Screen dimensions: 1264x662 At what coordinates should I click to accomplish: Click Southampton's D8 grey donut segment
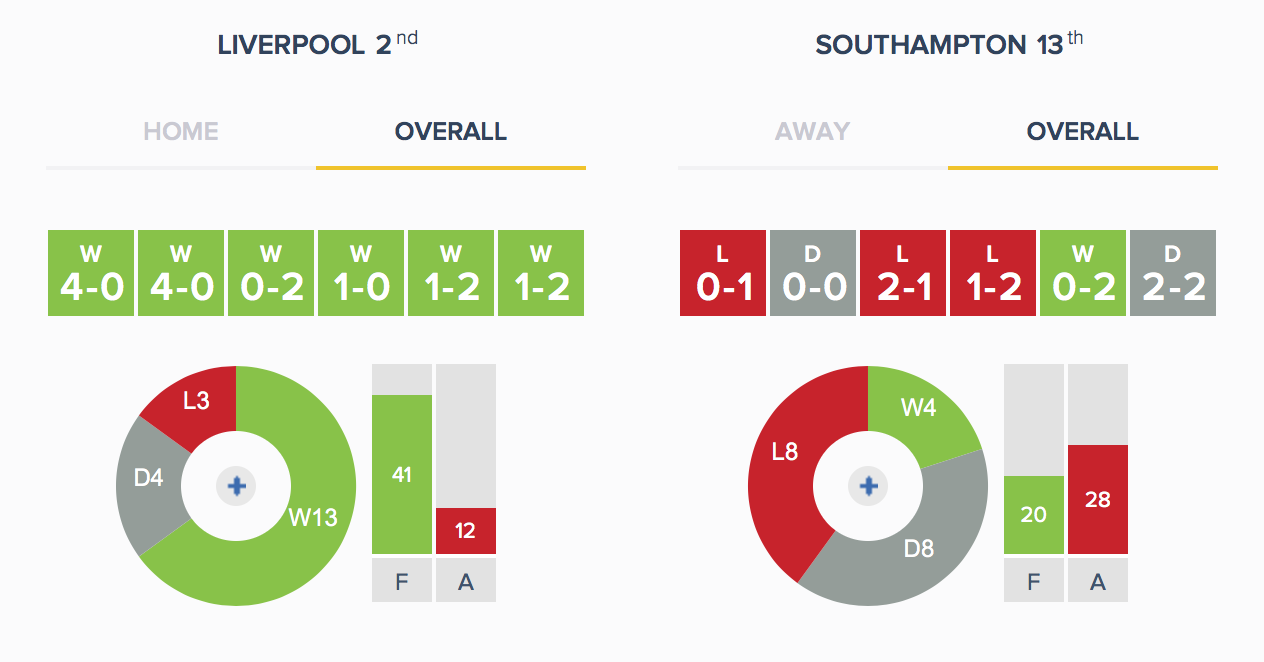918,549
